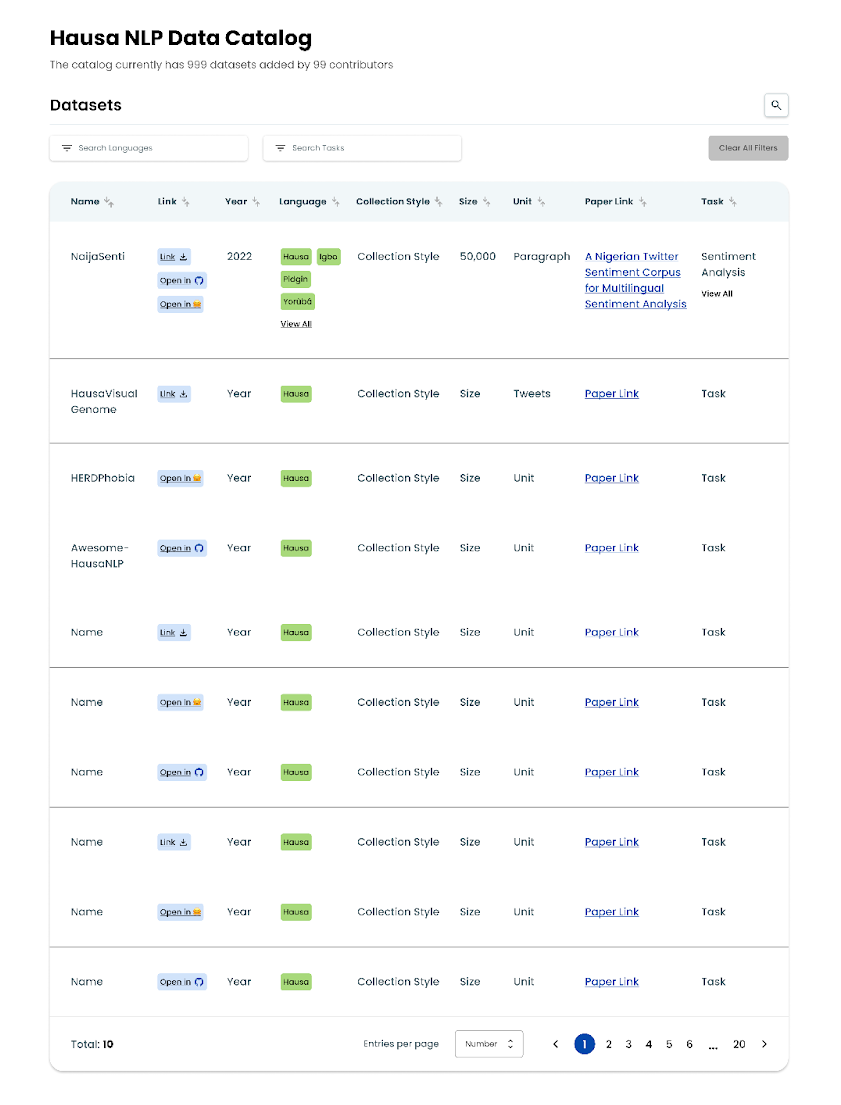Go to page 2 of the datasets table
841x1105 pixels.
tap(608, 1043)
